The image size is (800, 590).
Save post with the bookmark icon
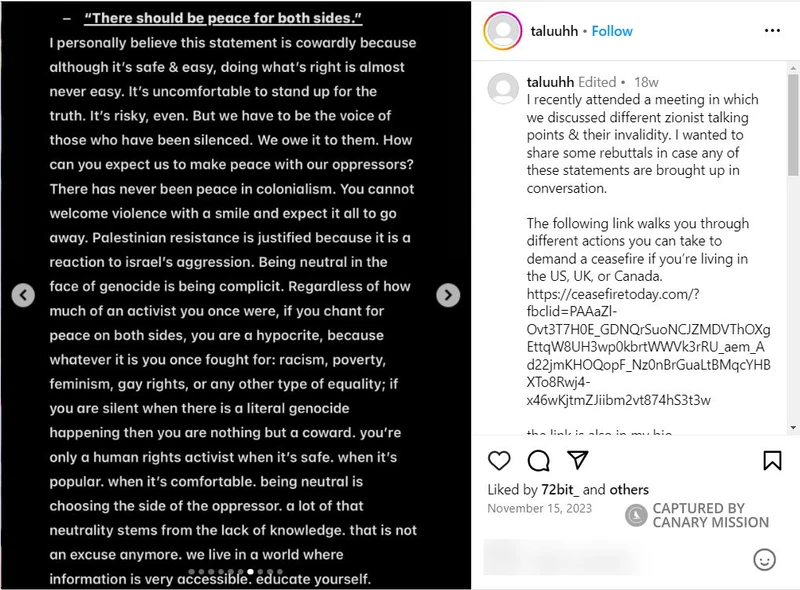772,460
